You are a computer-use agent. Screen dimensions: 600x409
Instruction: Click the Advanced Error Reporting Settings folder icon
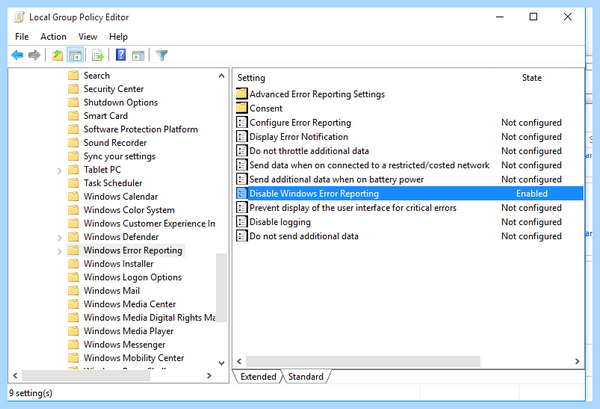[x=241, y=94]
